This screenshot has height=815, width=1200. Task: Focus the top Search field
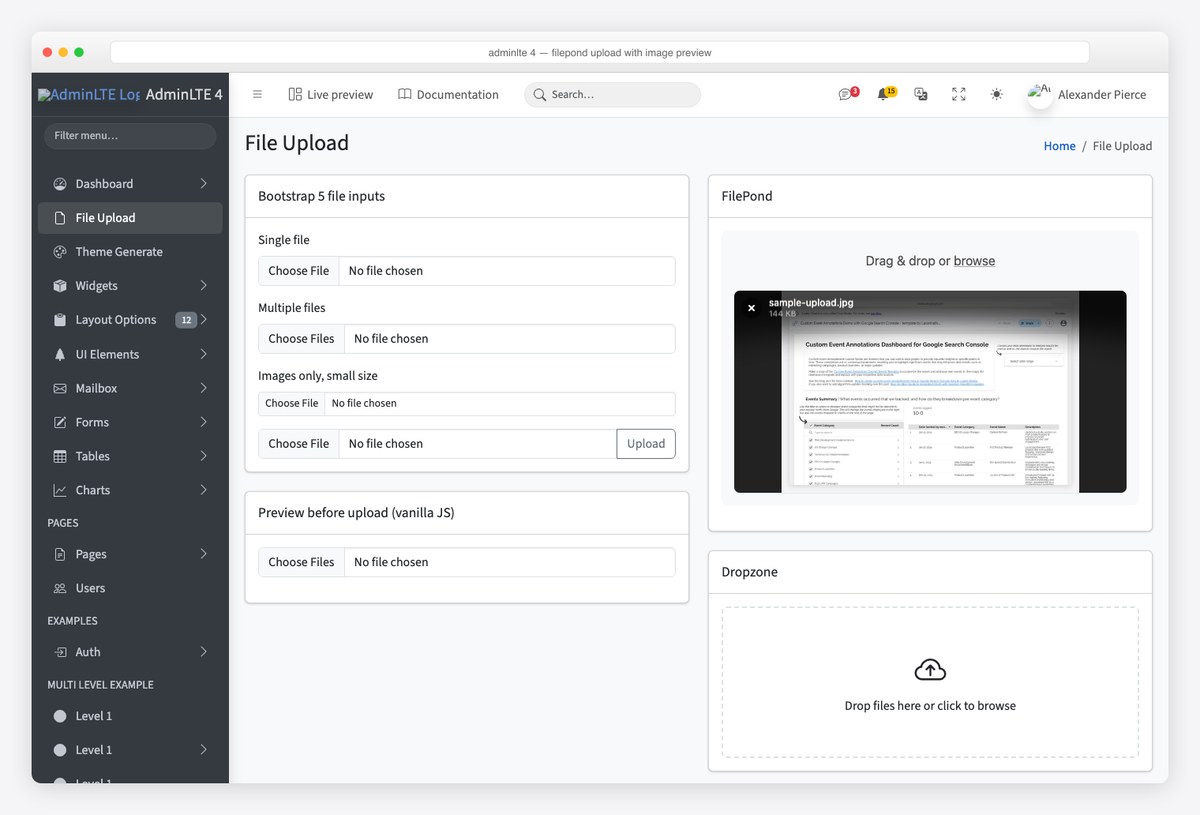point(612,94)
